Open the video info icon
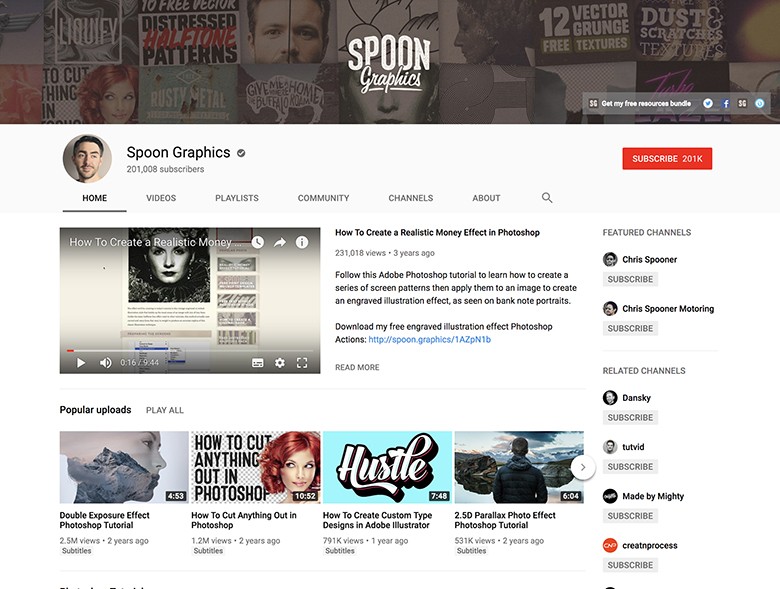This screenshot has height=589, width=780. pyautogui.click(x=302, y=242)
